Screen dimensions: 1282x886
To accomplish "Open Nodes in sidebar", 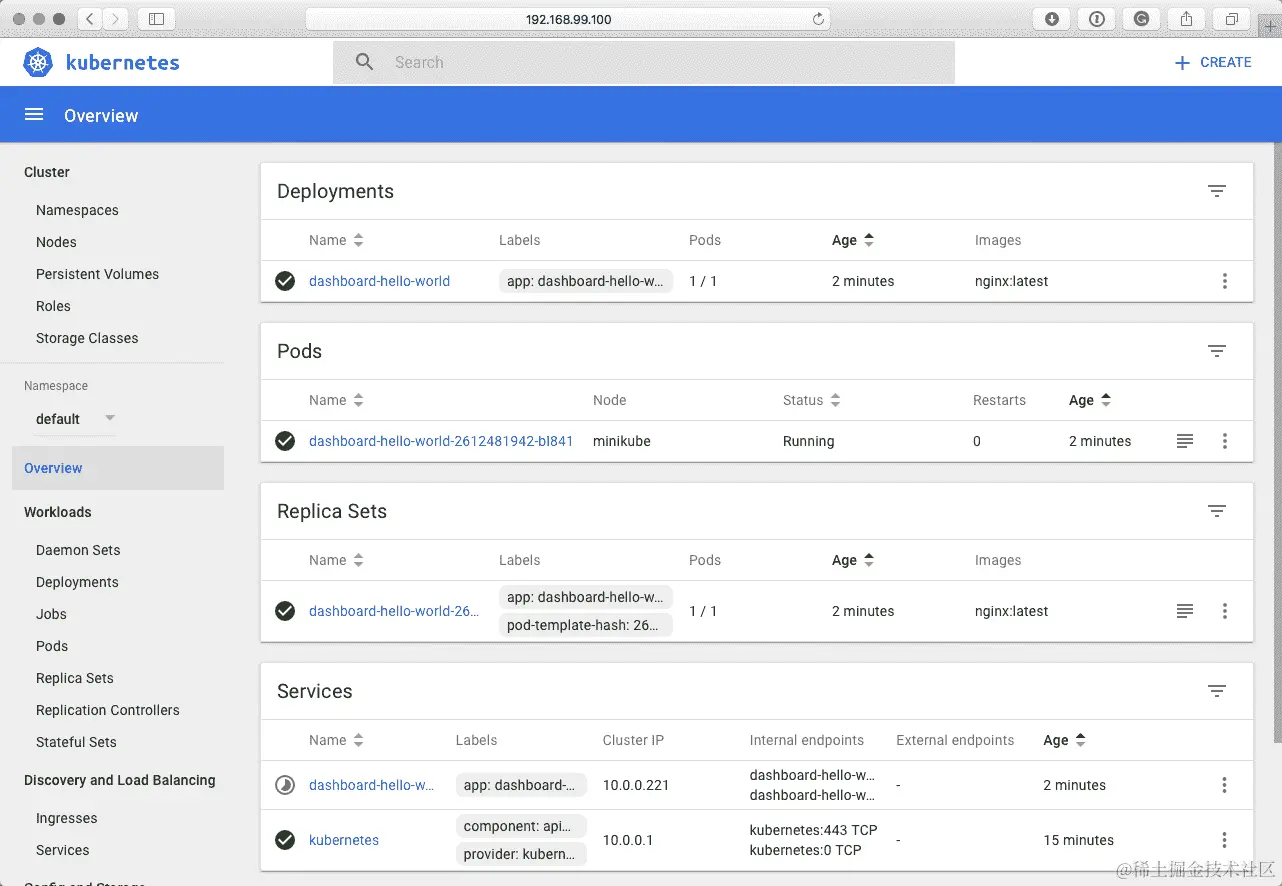I will [x=56, y=242].
